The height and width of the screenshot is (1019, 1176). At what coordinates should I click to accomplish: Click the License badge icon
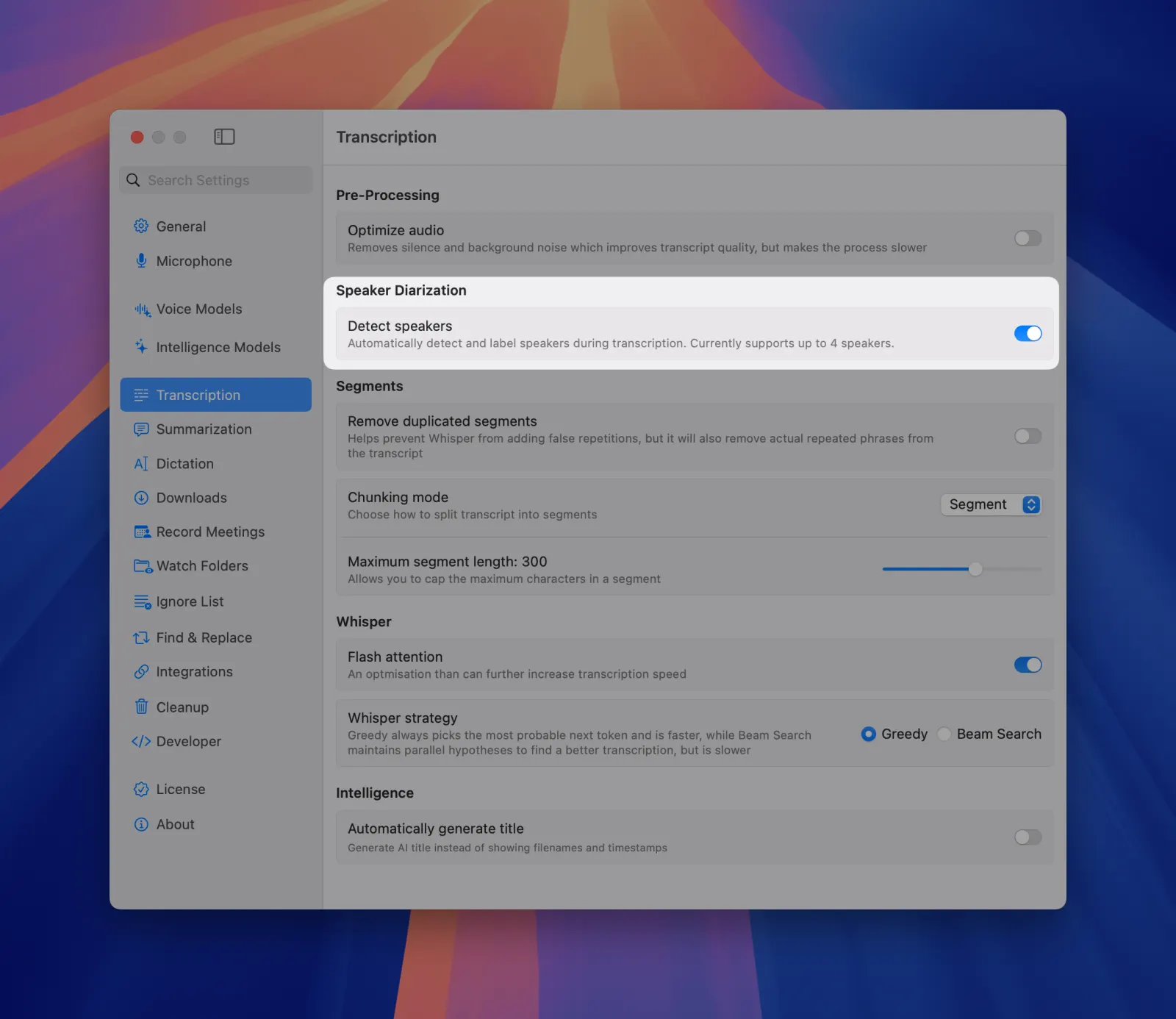point(141,789)
